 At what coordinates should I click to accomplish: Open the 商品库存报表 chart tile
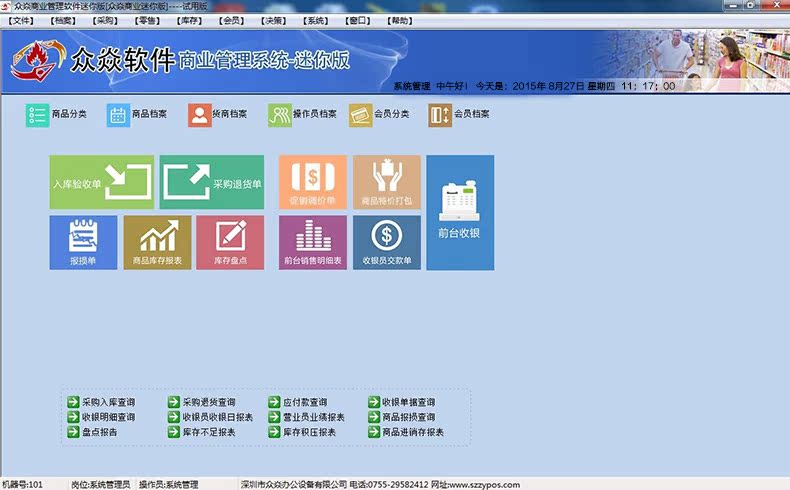tap(157, 243)
